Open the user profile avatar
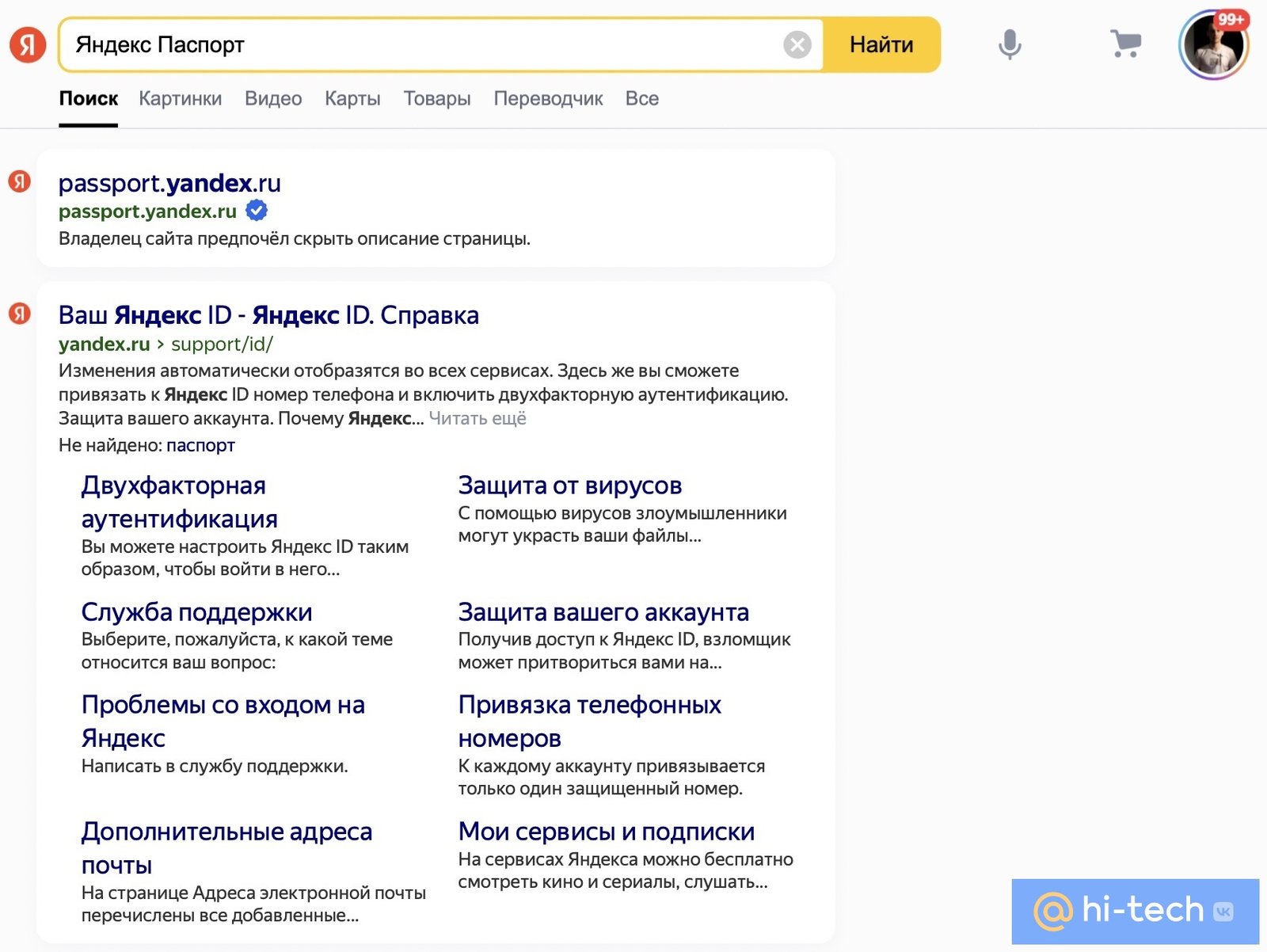 coord(1213,45)
